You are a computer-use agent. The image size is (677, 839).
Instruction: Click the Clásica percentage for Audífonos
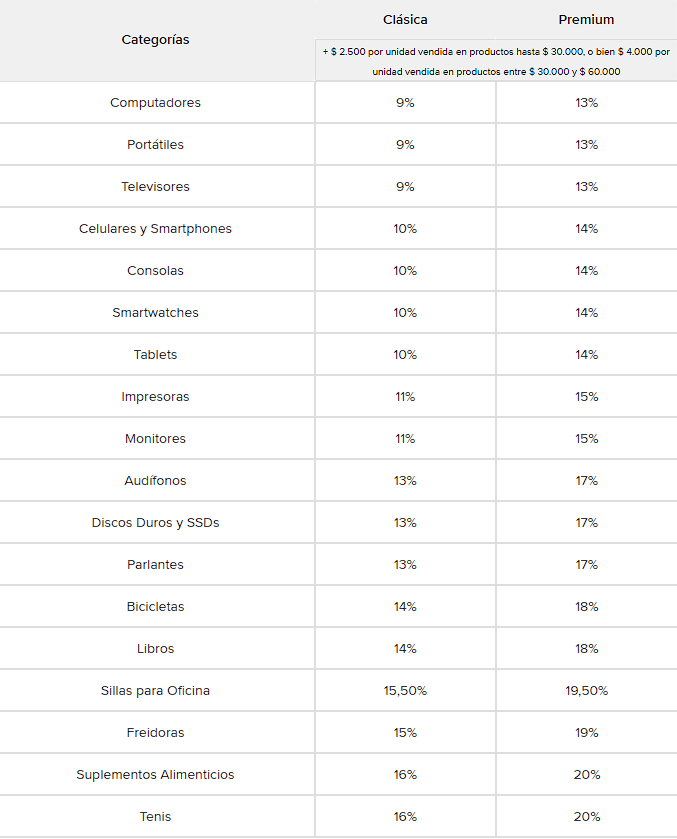405,481
